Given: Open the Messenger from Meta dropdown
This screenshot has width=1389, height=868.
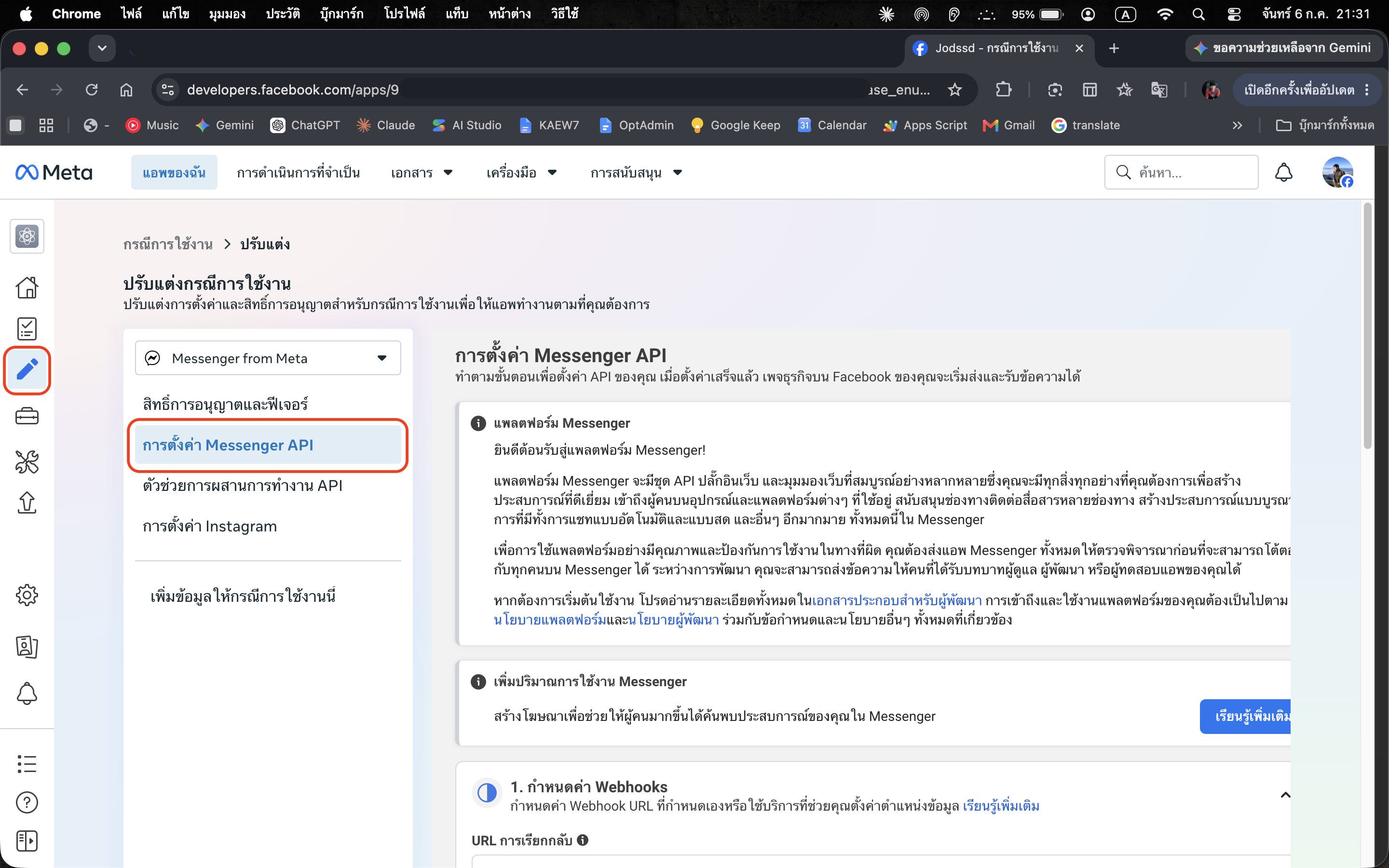Looking at the screenshot, I should (x=268, y=358).
